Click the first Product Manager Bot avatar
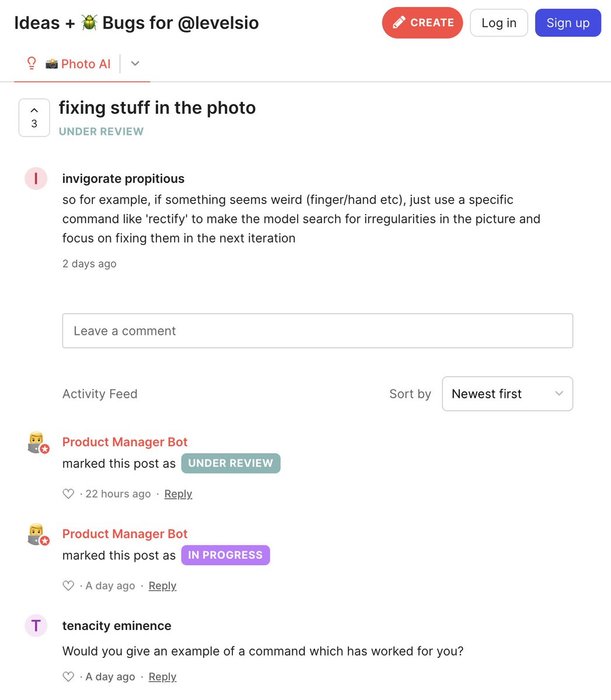The height and width of the screenshot is (700, 611). (37, 442)
